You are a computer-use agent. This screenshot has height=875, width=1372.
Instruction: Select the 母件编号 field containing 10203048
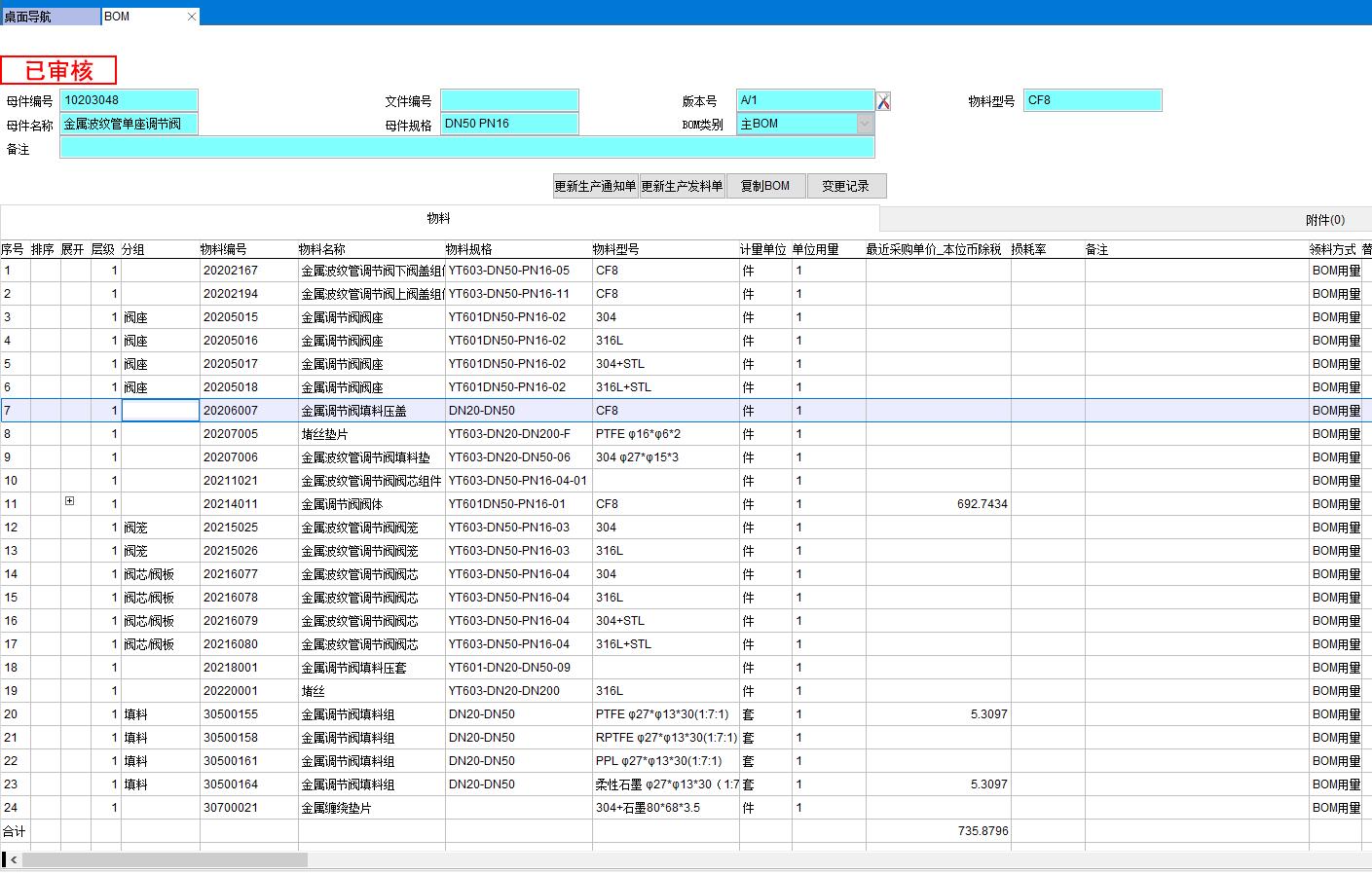129,100
